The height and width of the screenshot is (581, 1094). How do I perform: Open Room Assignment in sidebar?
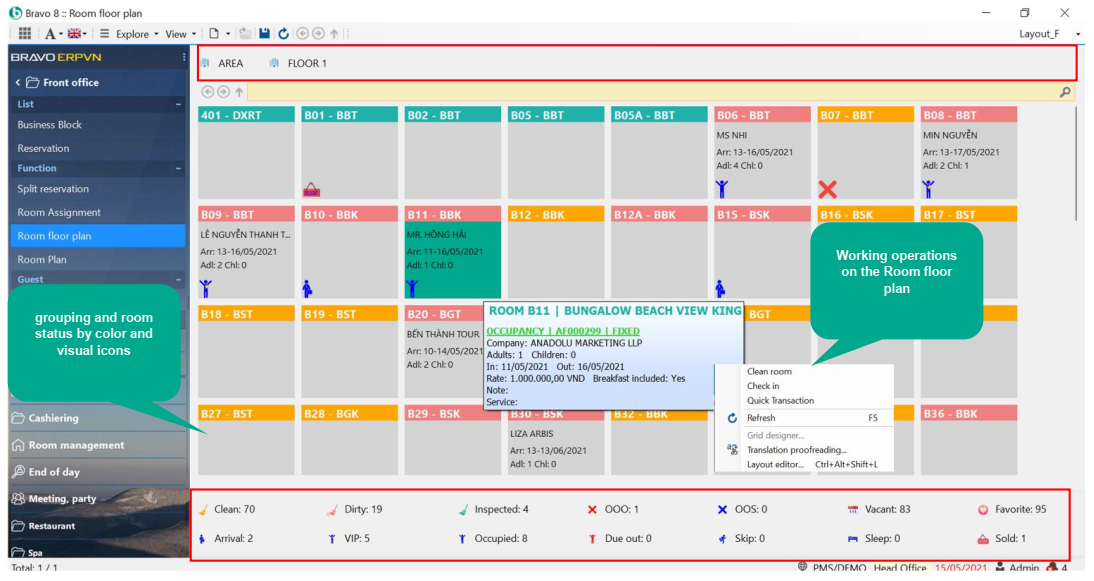[59, 212]
